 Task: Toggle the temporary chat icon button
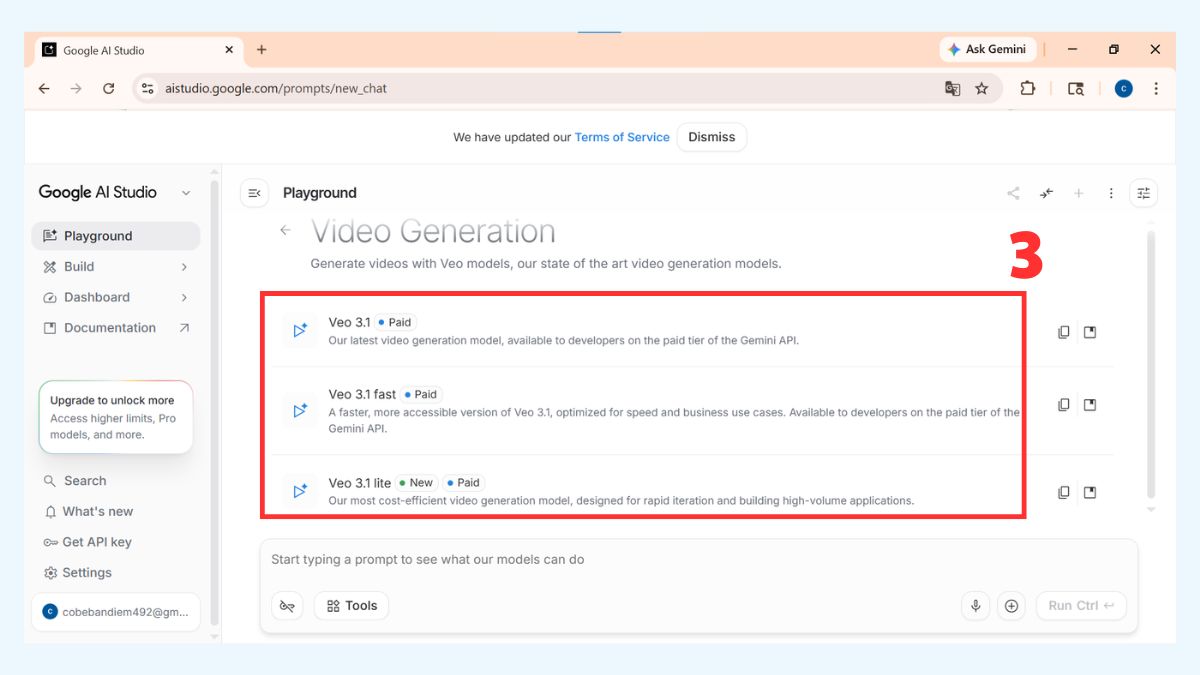(288, 606)
